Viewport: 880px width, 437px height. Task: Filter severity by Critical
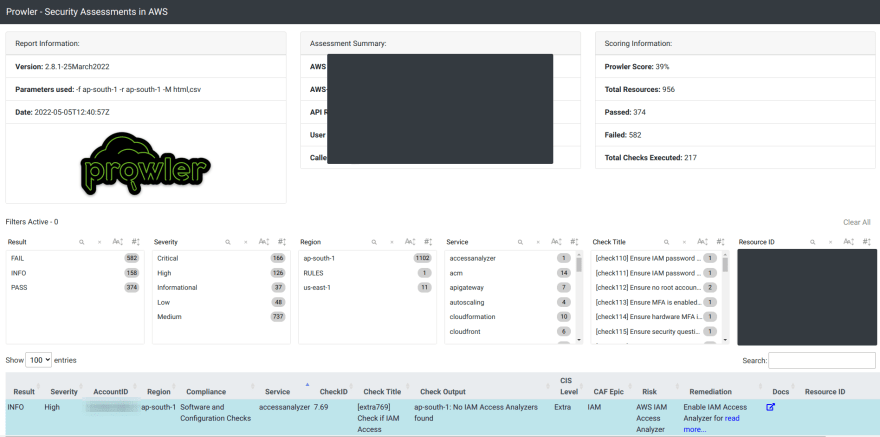(221, 259)
